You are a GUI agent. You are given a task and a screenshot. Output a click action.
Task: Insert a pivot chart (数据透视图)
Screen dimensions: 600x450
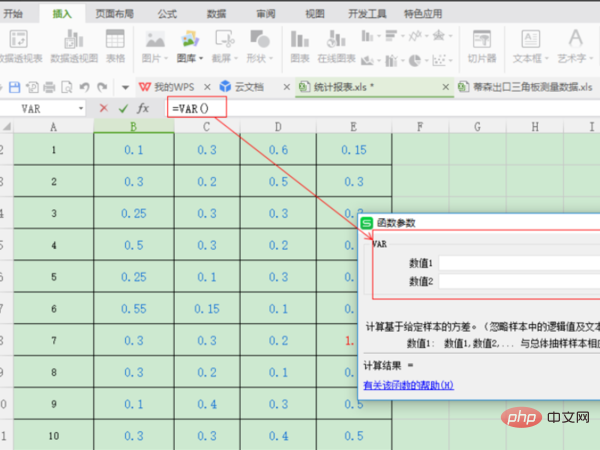[74, 47]
